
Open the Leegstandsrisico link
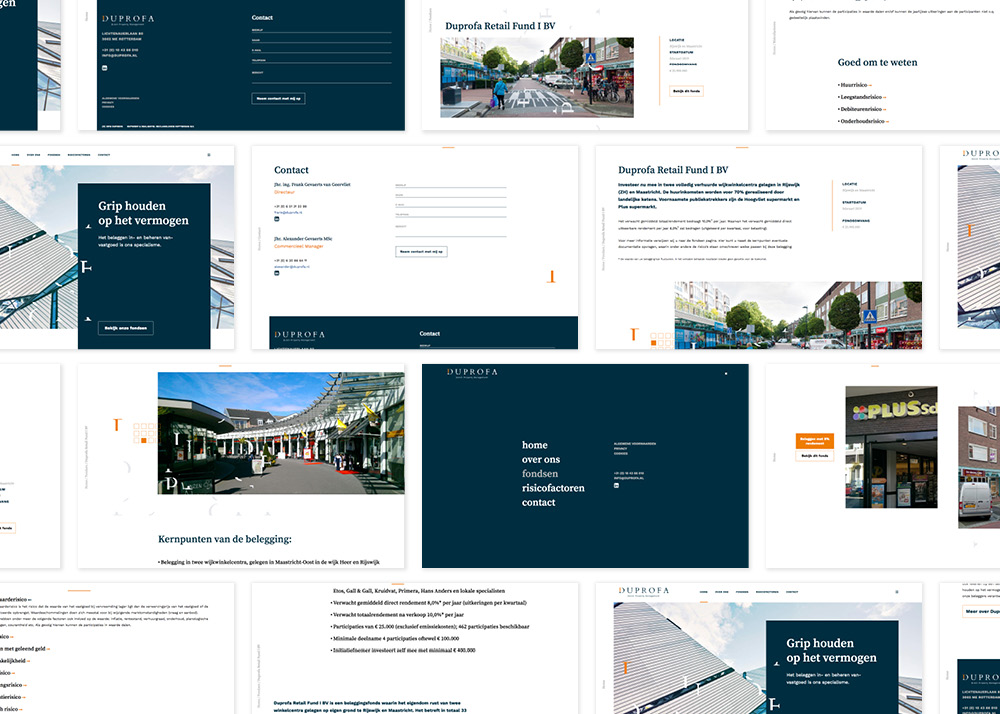click(x=862, y=97)
